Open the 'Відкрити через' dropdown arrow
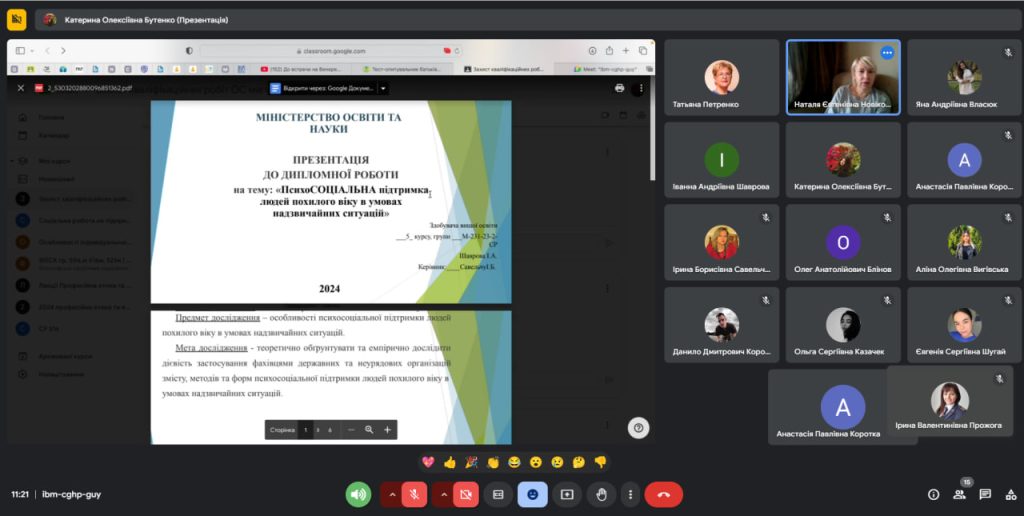This screenshot has width=1024, height=516. pyautogui.click(x=383, y=88)
